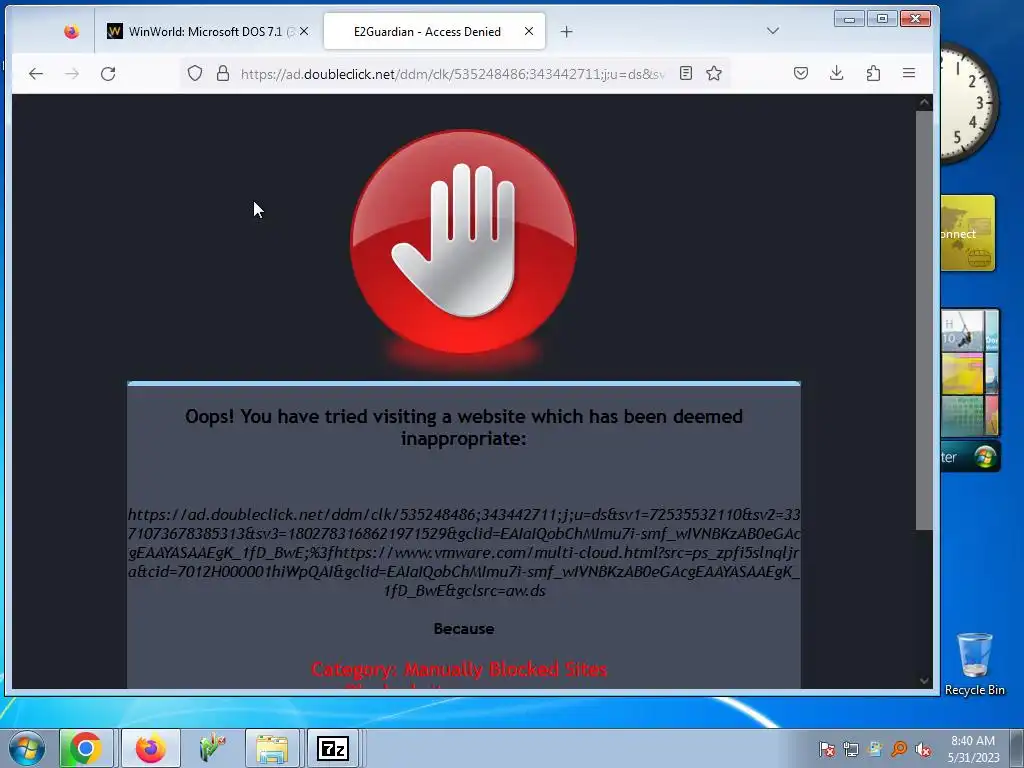This screenshot has height=768, width=1024.
Task: Click the blocked doubleclick URL text
Action: click(464, 552)
